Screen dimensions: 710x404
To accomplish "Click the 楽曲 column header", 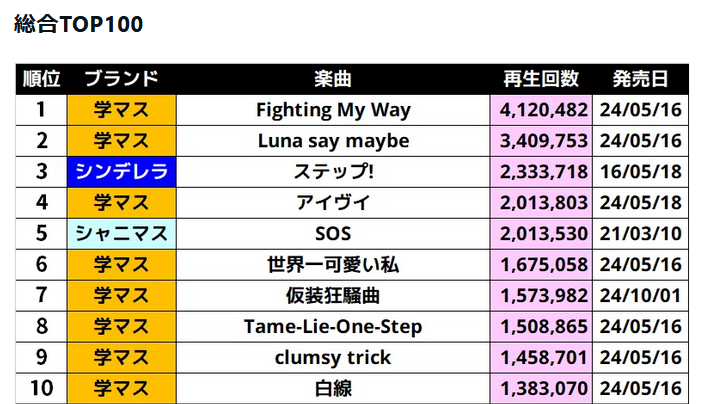I will (333, 79).
